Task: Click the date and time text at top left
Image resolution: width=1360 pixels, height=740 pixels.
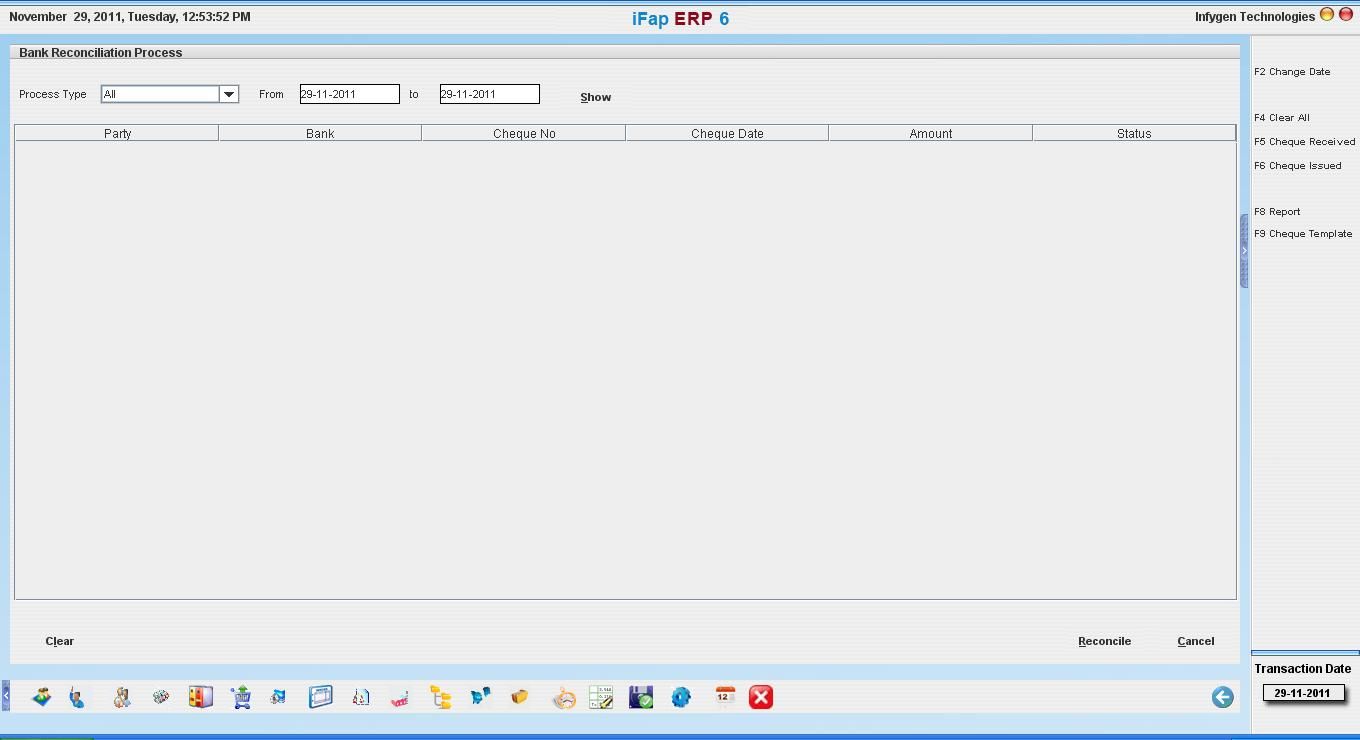Action: pos(130,16)
